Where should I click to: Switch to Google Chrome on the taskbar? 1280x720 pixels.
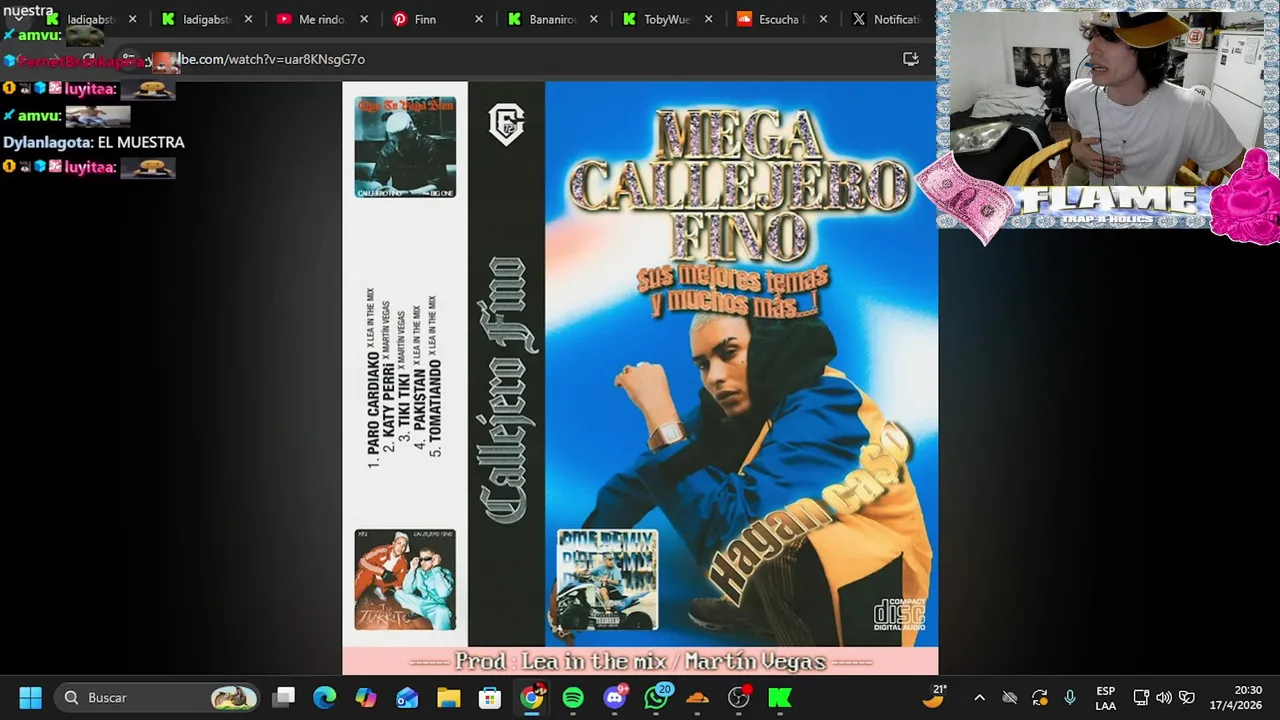click(x=531, y=697)
